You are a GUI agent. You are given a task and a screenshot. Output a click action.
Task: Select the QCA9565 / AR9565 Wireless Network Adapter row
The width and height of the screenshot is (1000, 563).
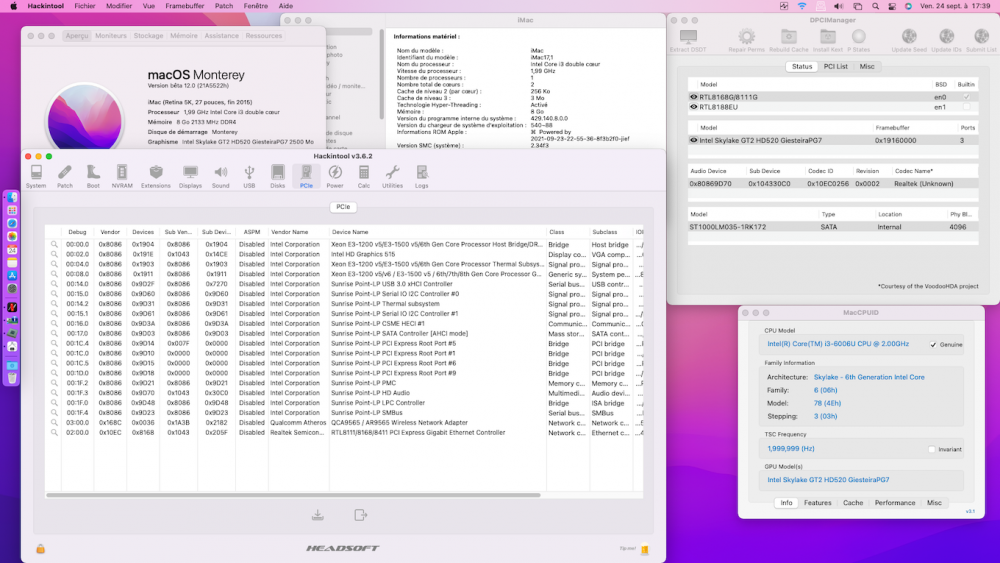pos(344,423)
